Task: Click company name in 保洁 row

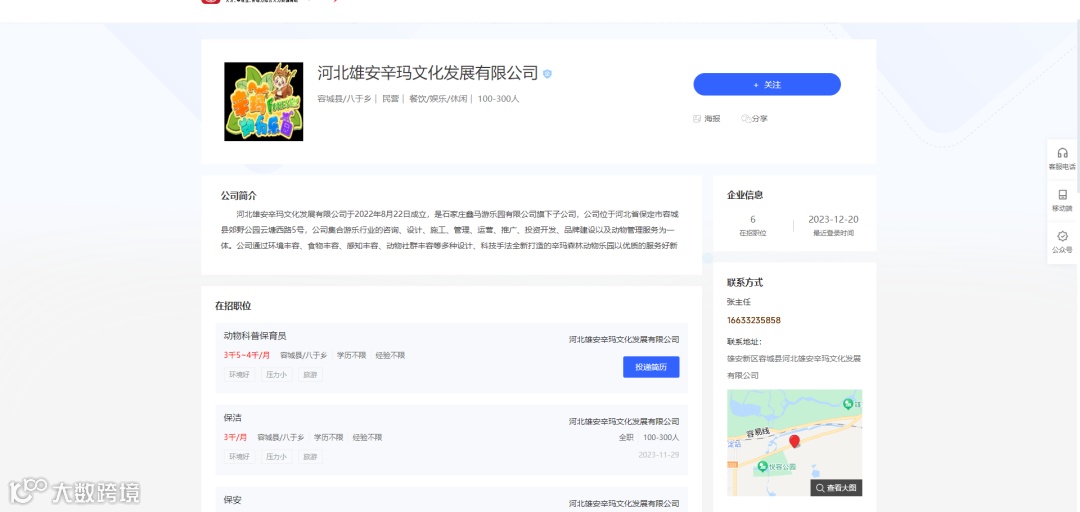Action: [x=624, y=421]
